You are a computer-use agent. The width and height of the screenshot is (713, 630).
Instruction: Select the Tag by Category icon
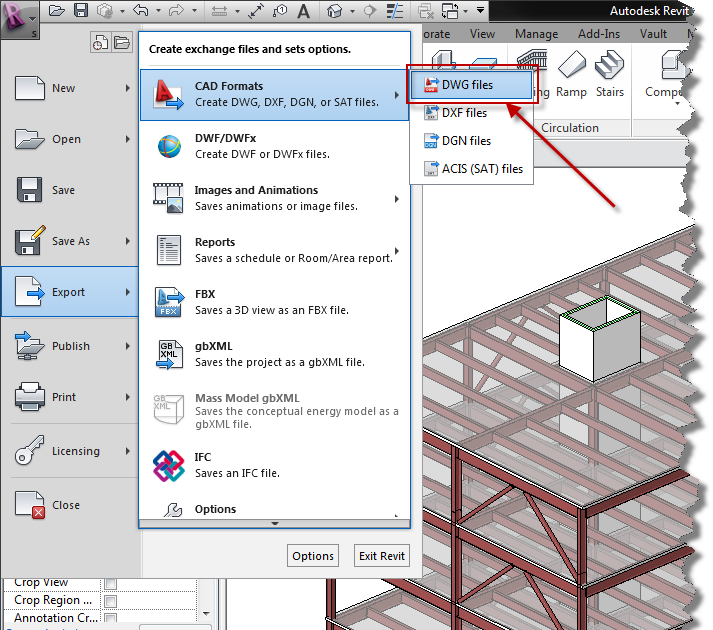[280, 10]
